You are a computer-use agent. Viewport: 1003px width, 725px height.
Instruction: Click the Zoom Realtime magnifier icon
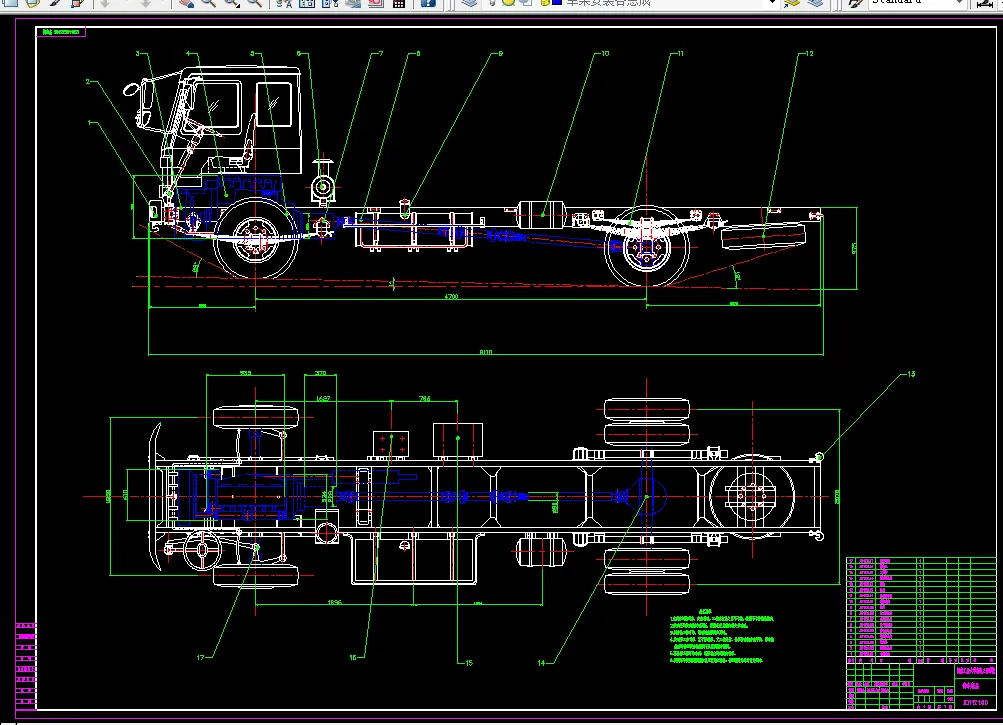point(209,3)
